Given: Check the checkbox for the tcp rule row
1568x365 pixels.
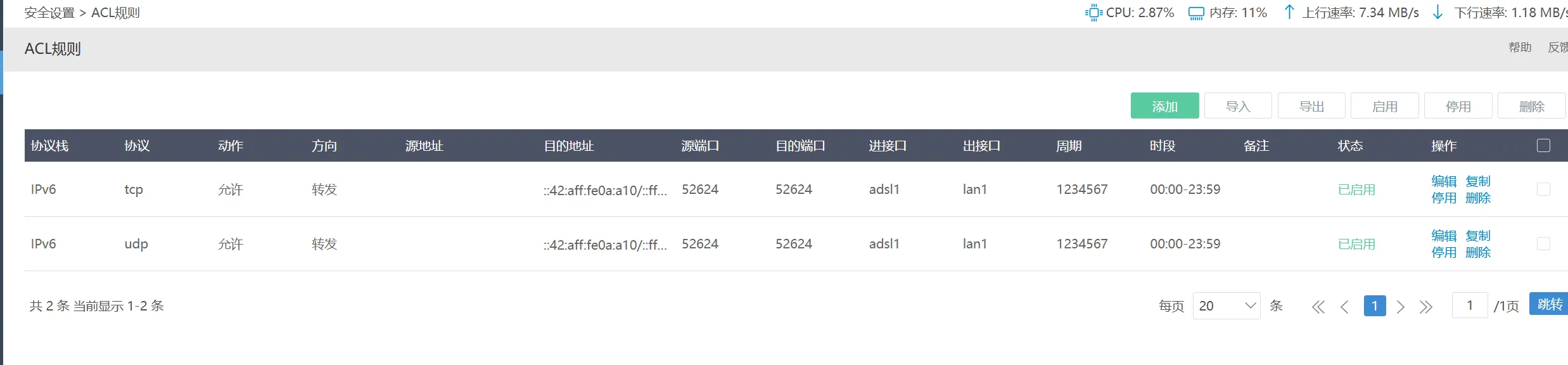Looking at the screenshot, I should click(x=1543, y=189).
